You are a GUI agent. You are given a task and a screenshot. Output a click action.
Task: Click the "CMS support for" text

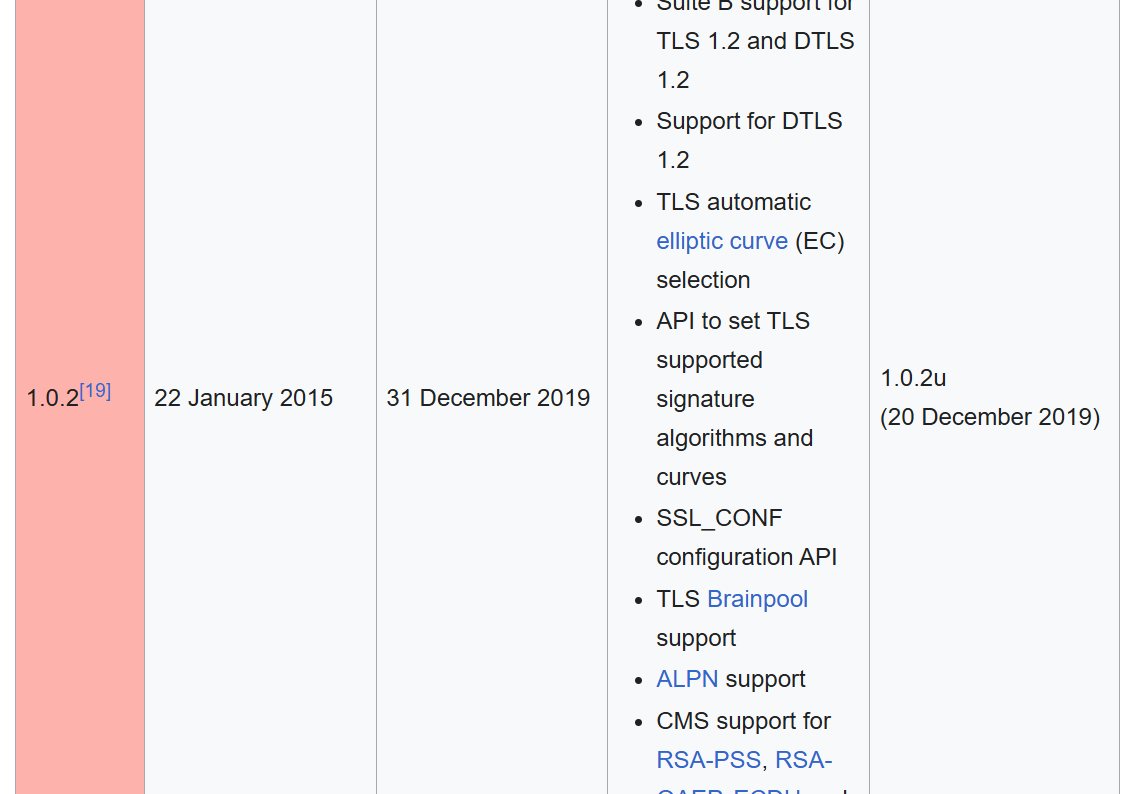tap(743, 721)
